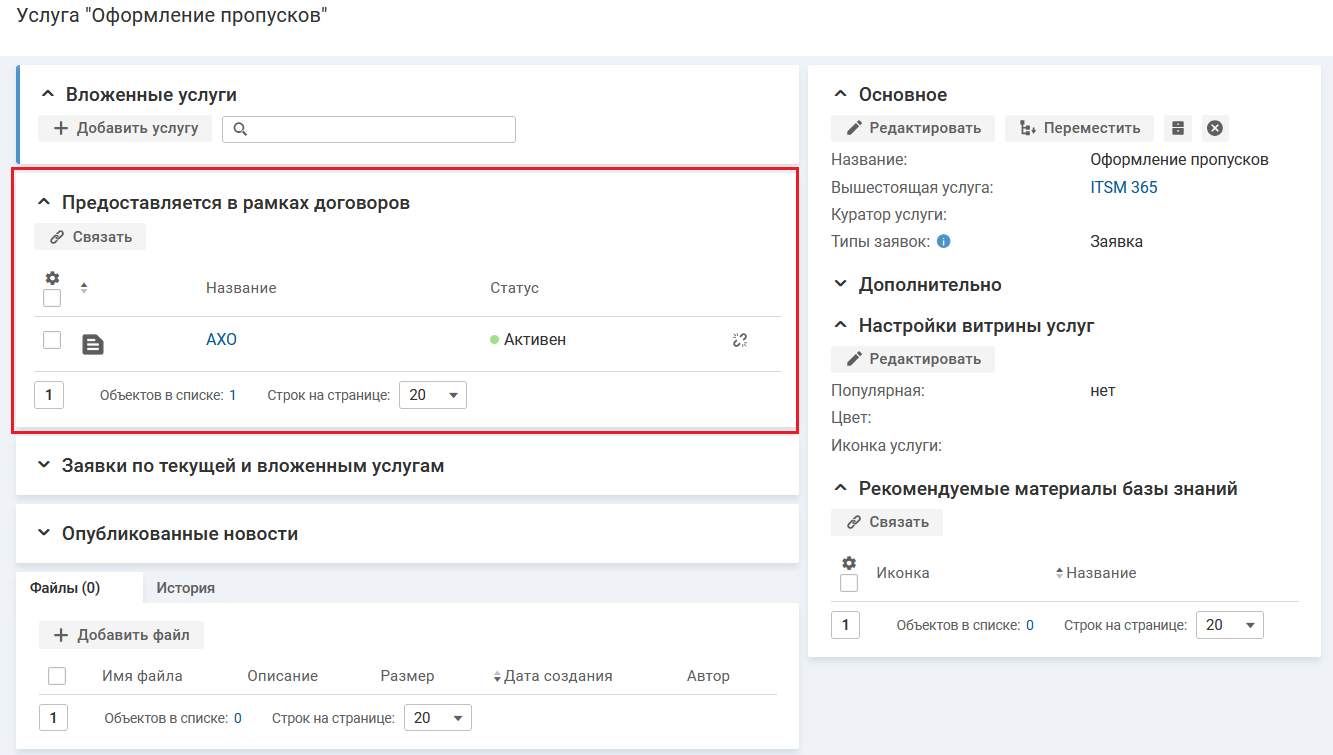Click the gear icon in the knowledge base table
Image resolution: width=1333 pixels, height=755 pixels.
click(x=849, y=563)
